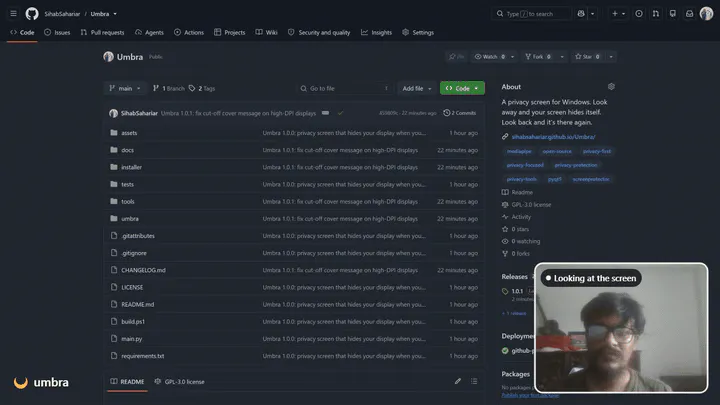This screenshot has height=405, width=720.
Task: Open CHANGELOG.md file
Action: pyautogui.click(x=143, y=270)
